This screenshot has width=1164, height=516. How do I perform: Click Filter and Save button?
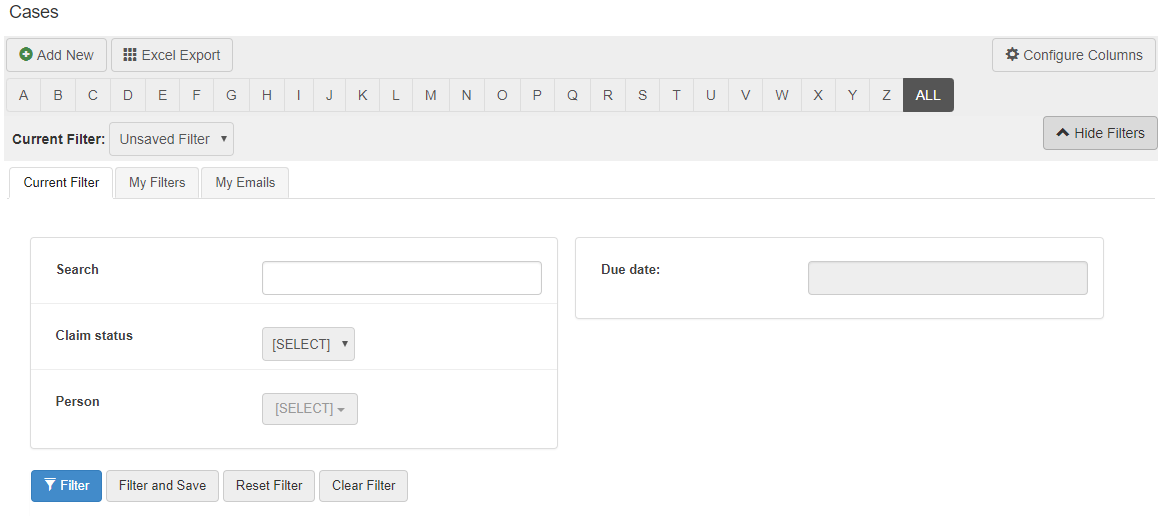(x=162, y=485)
